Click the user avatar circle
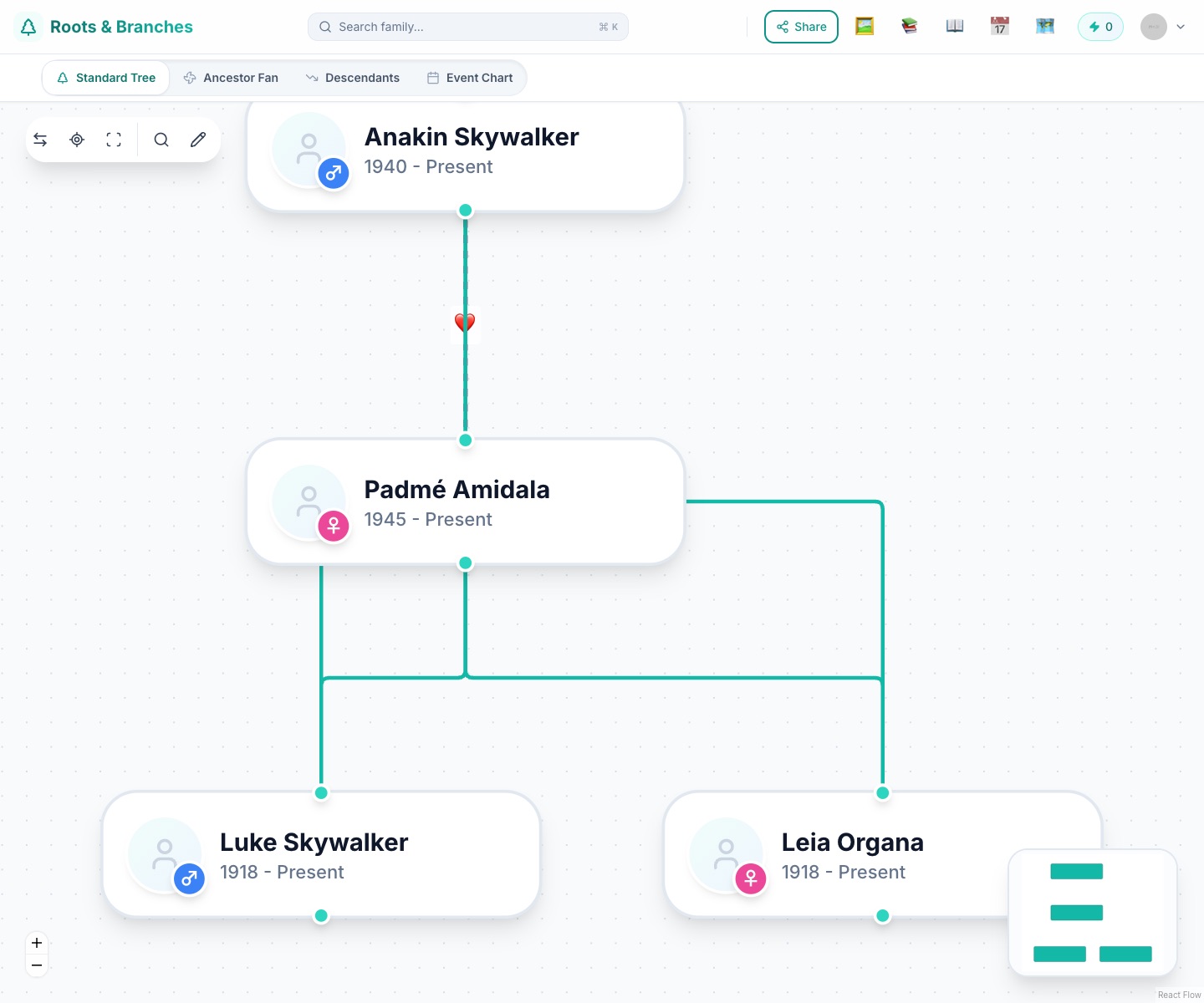The image size is (1204, 1003). pyautogui.click(x=1154, y=27)
